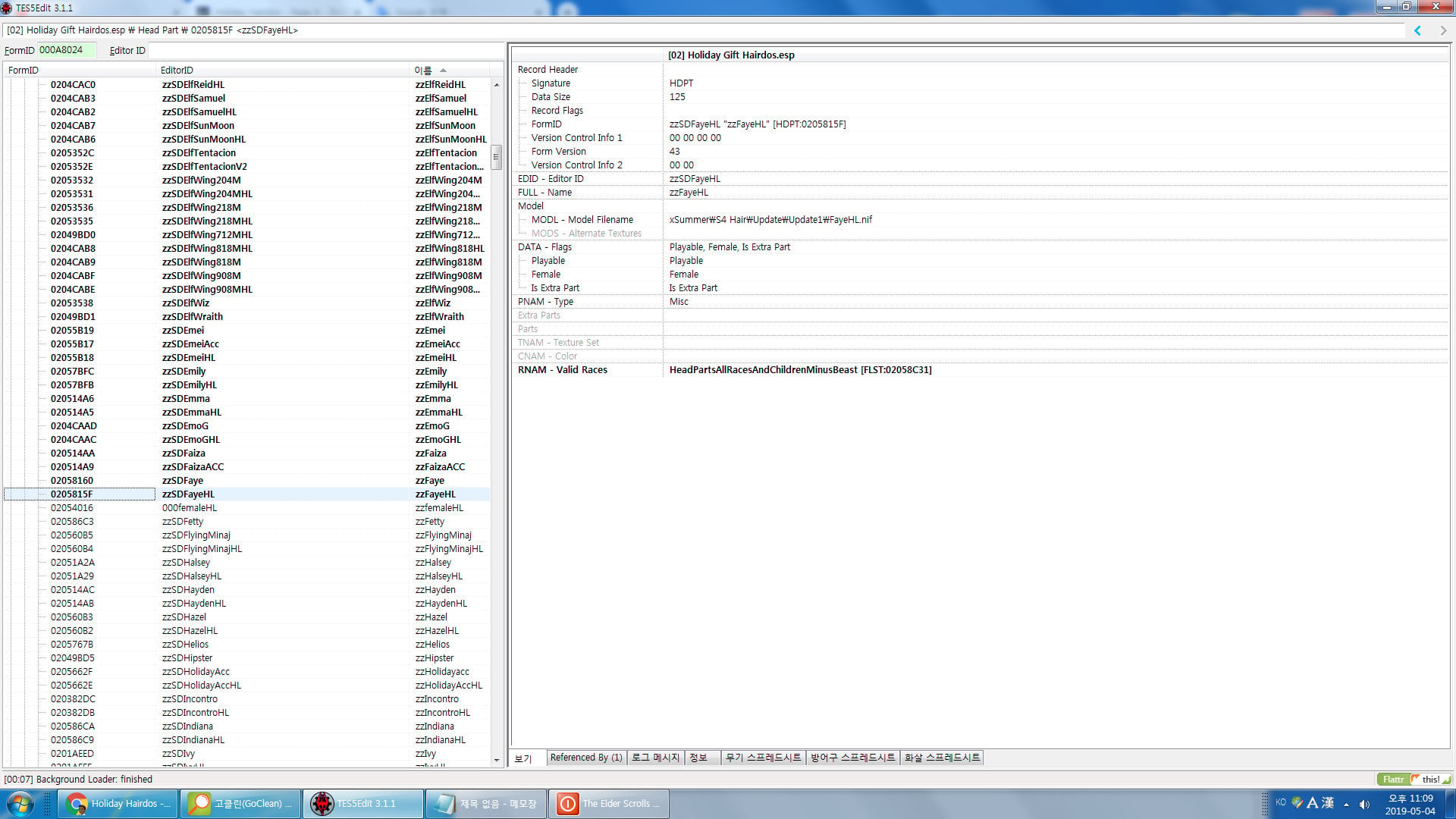
Task: Select record zzSDEmeiAcc
Action: click(246, 344)
